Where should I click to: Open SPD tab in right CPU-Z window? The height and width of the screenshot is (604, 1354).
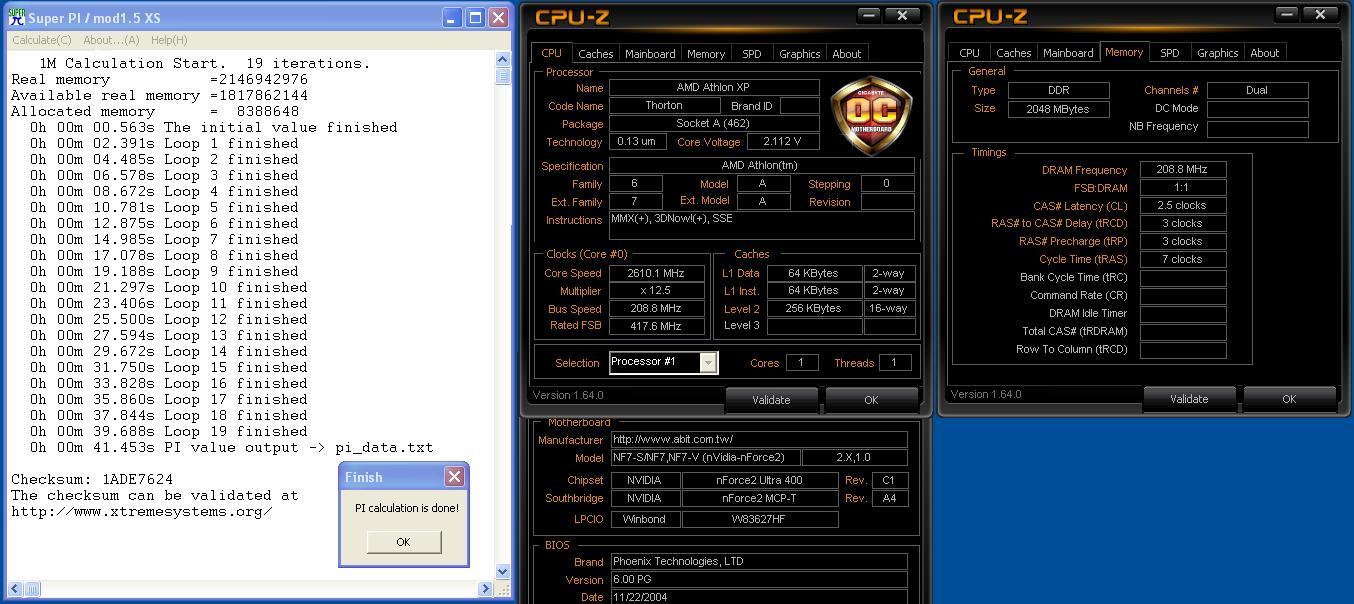tap(1170, 53)
